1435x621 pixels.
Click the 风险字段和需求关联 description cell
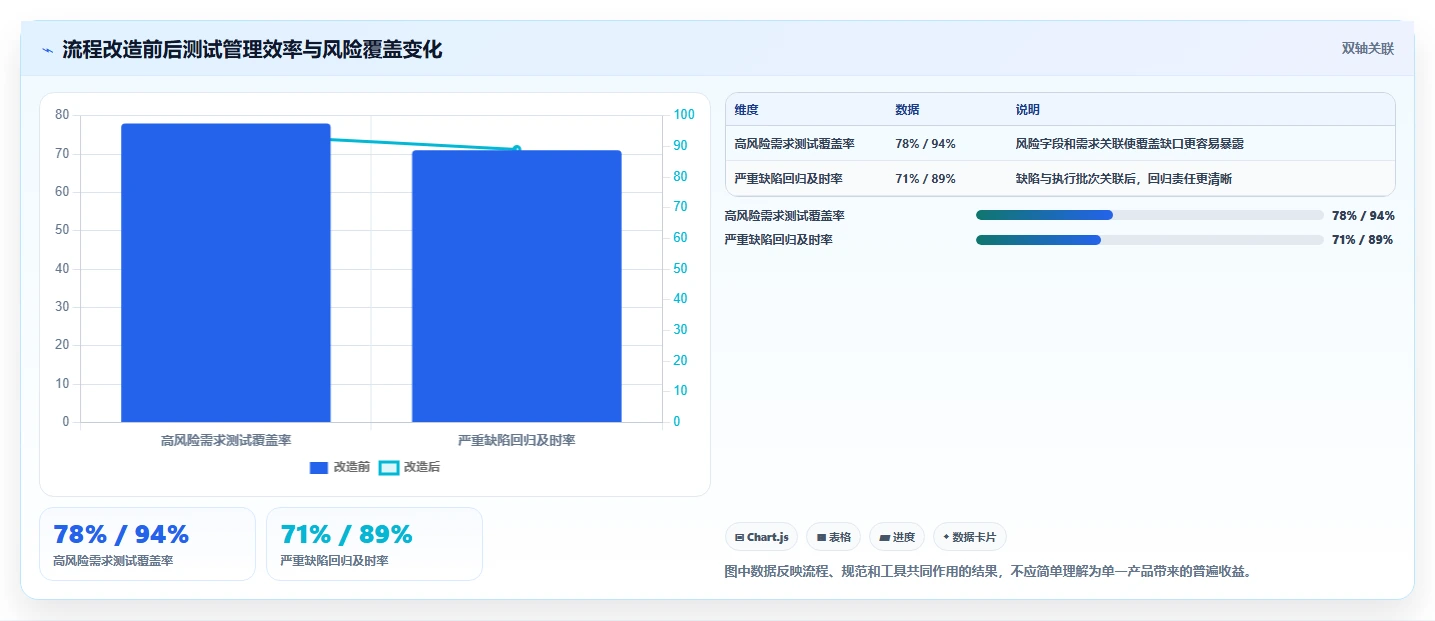(x=1129, y=144)
